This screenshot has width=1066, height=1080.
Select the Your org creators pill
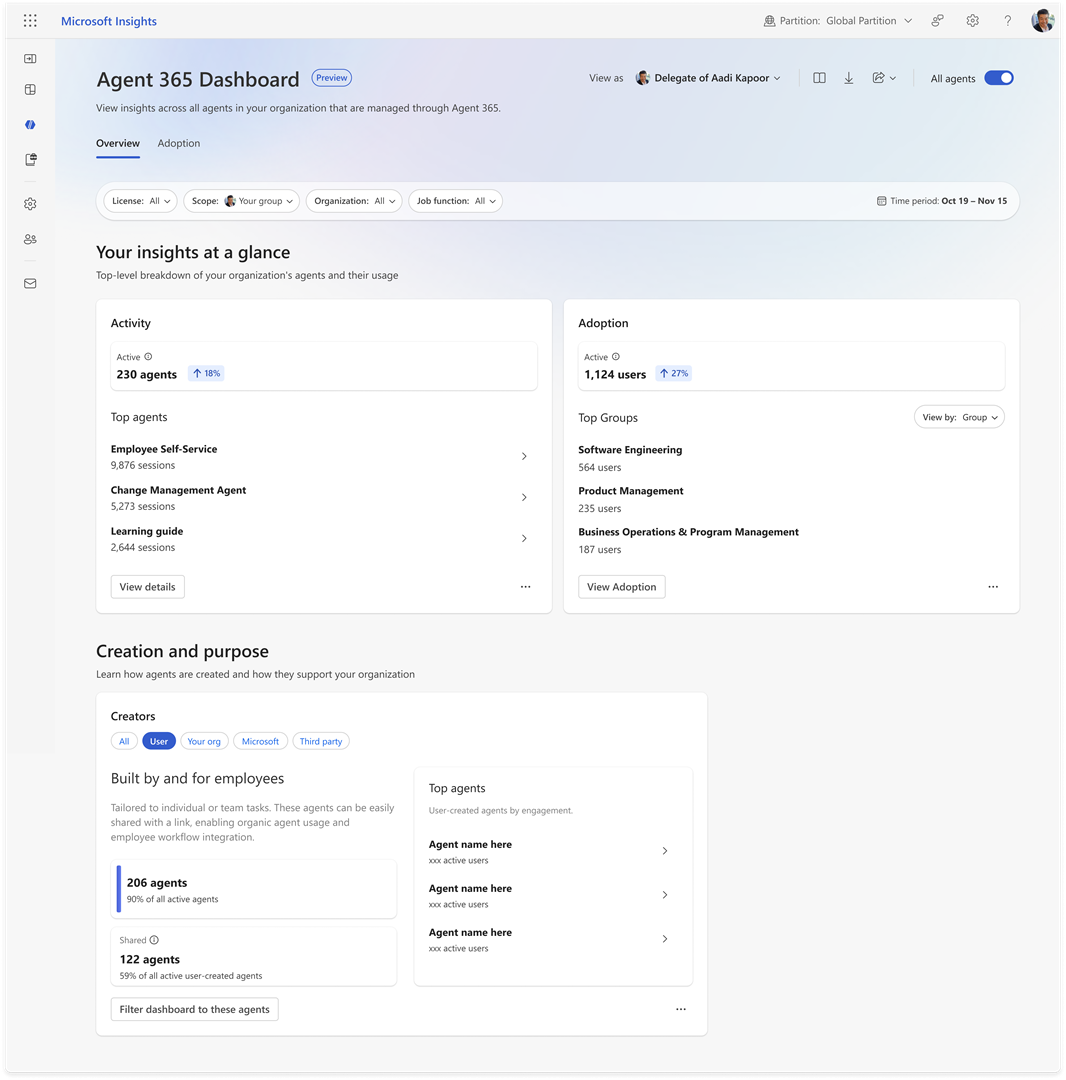(x=204, y=741)
